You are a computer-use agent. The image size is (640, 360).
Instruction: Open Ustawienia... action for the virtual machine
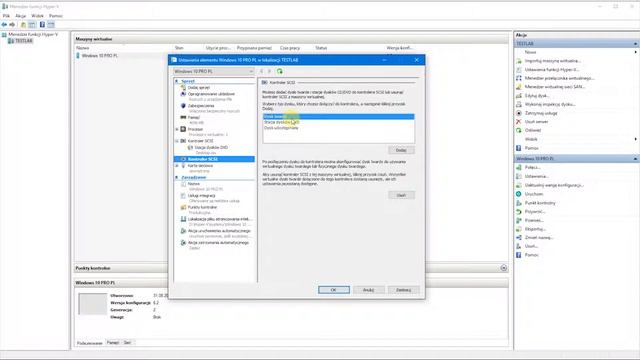(x=536, y=176)
